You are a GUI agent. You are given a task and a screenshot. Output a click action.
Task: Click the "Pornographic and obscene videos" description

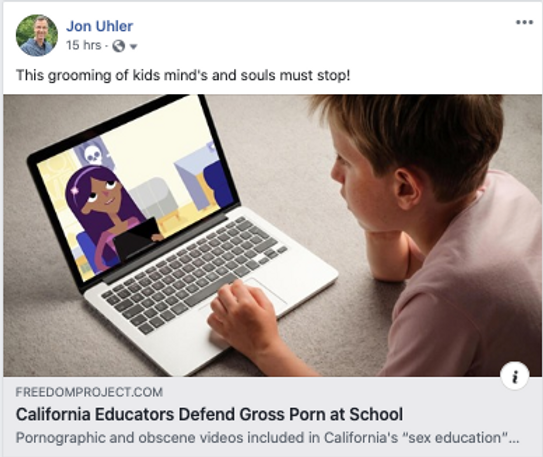click(267, 438)
